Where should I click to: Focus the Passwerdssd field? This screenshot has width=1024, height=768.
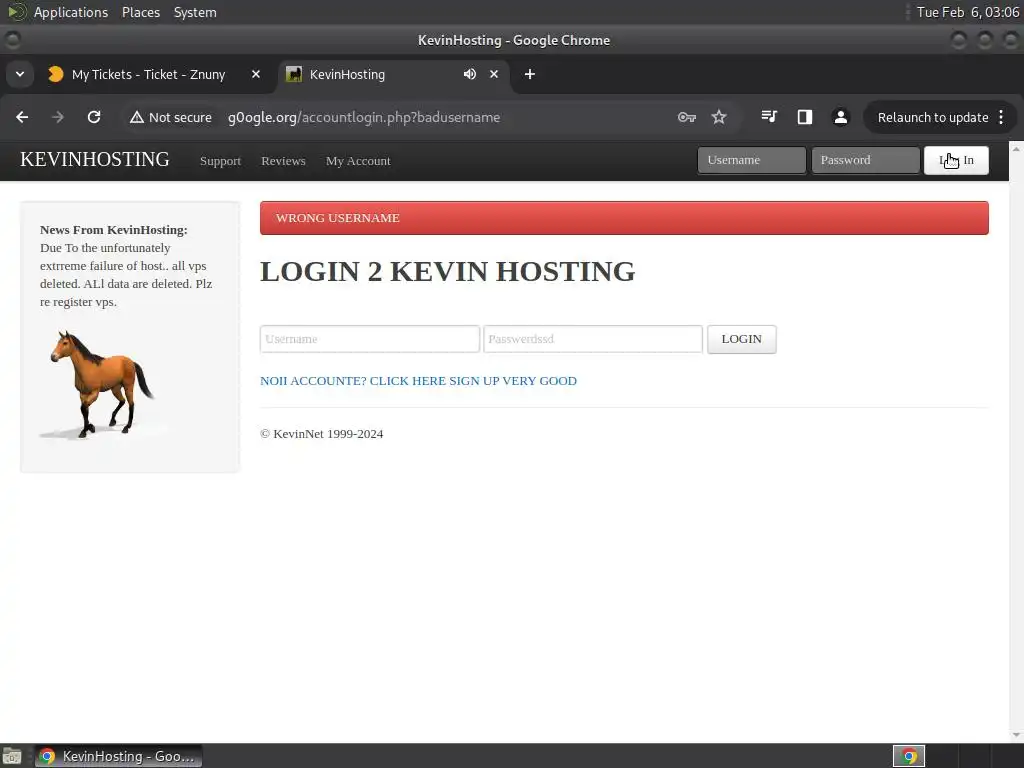coord(593,339)
